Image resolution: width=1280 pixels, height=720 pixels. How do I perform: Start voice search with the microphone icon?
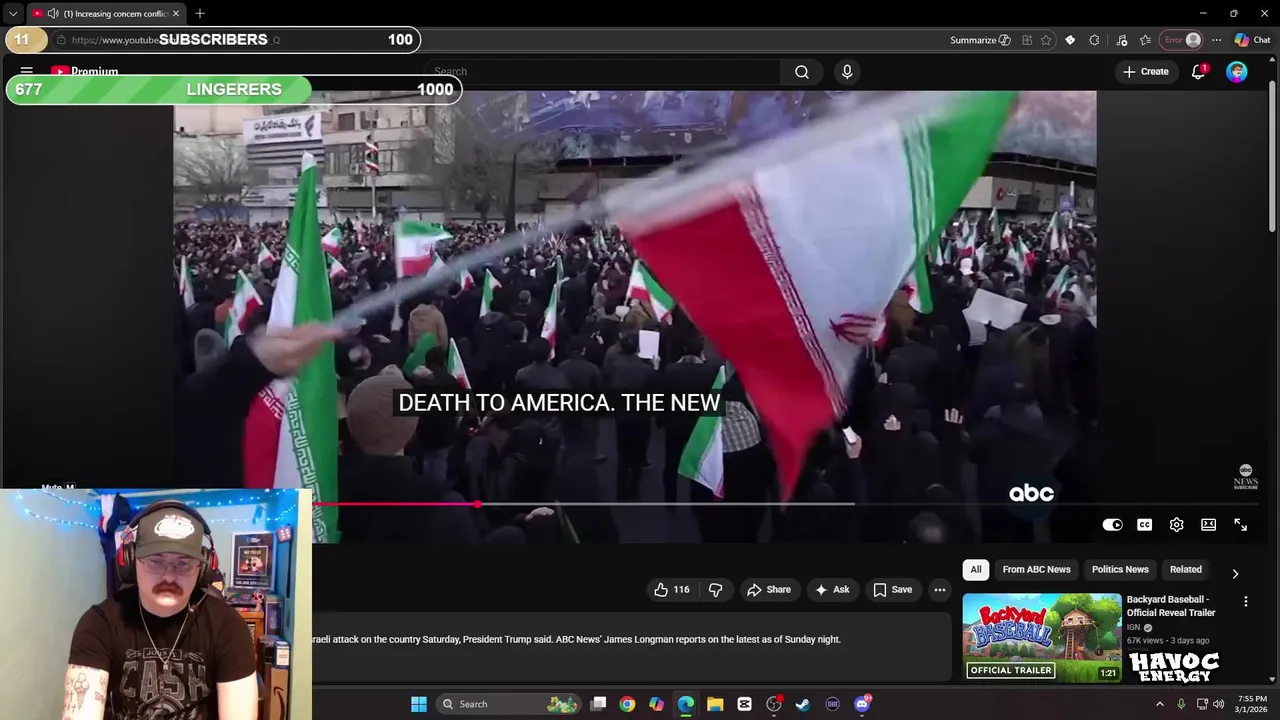pos(847,72)
